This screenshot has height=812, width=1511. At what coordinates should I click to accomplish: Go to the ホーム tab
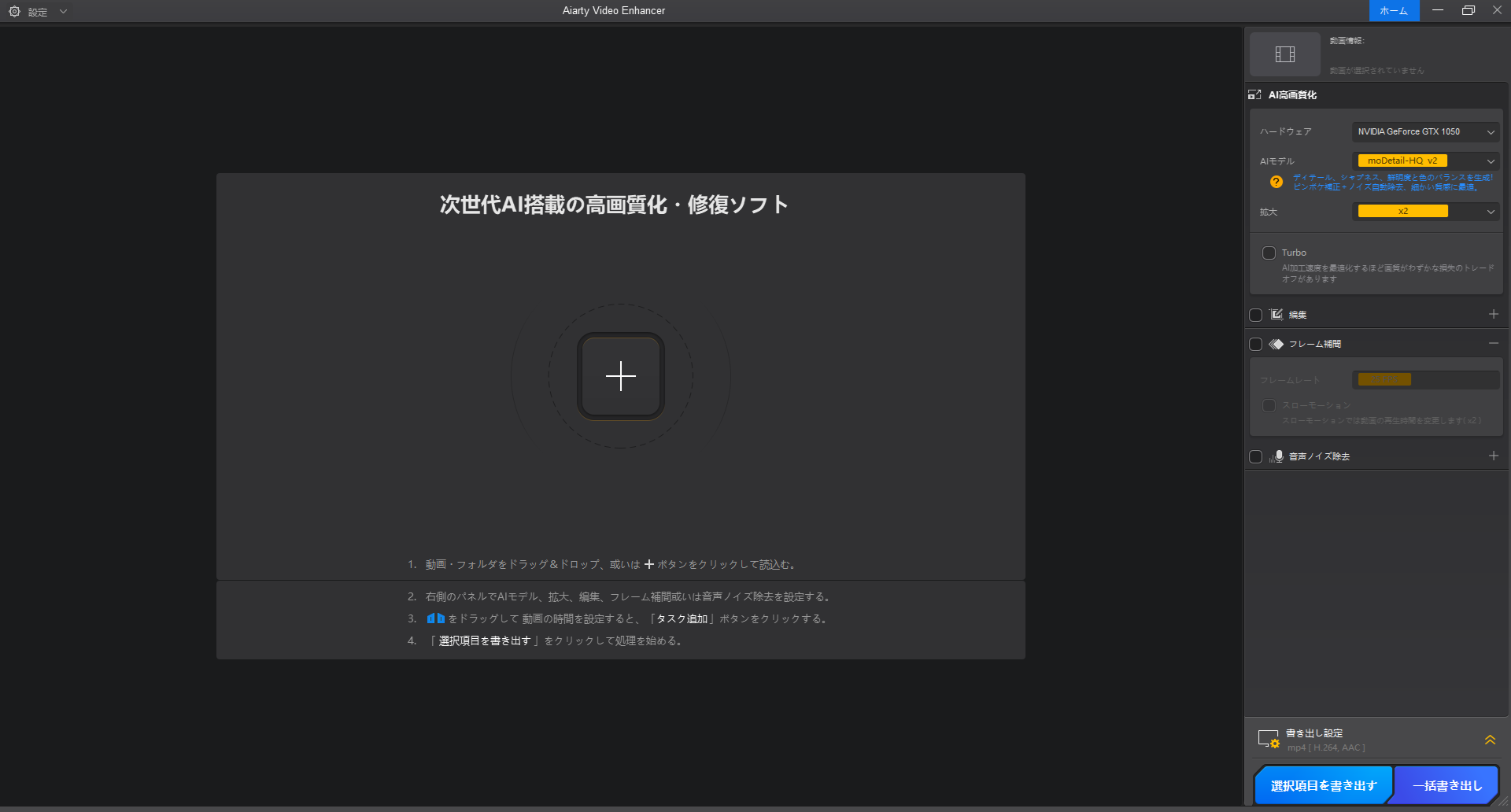click(x=1394, y=11)
